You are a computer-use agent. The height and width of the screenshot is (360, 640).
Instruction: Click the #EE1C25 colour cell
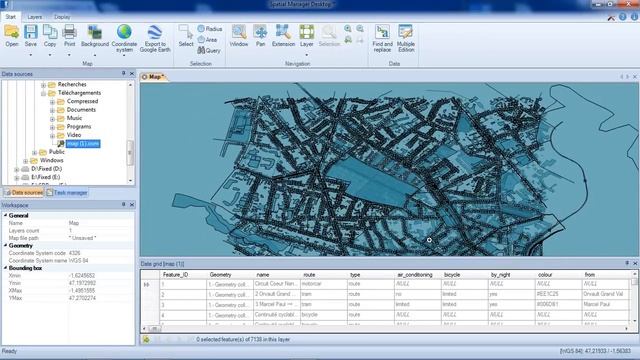(x=558, y=294)
